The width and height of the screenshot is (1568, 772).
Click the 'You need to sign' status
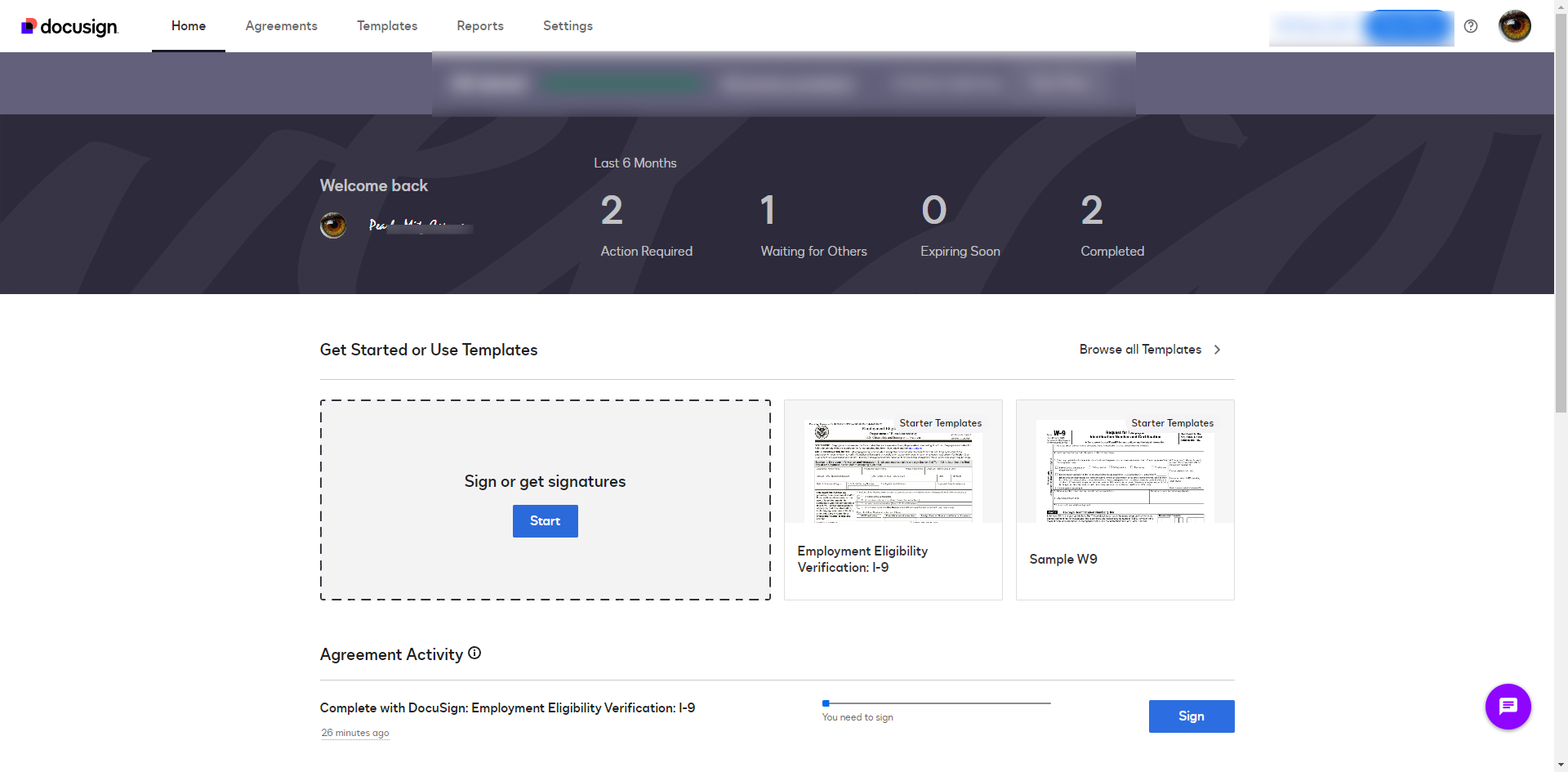point(857,717)
